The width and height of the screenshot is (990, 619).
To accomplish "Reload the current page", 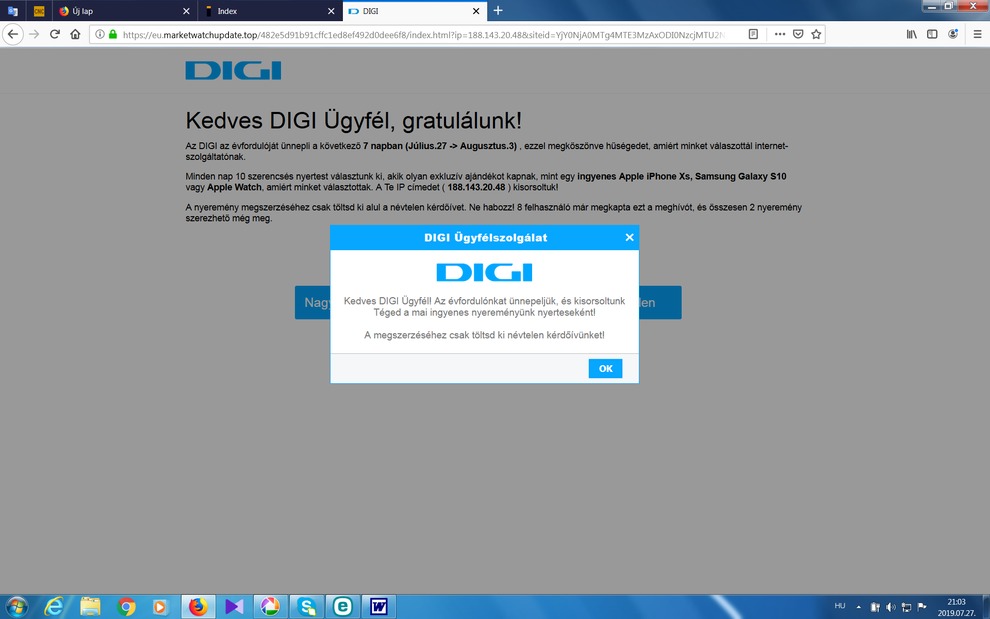I will 54,34.
